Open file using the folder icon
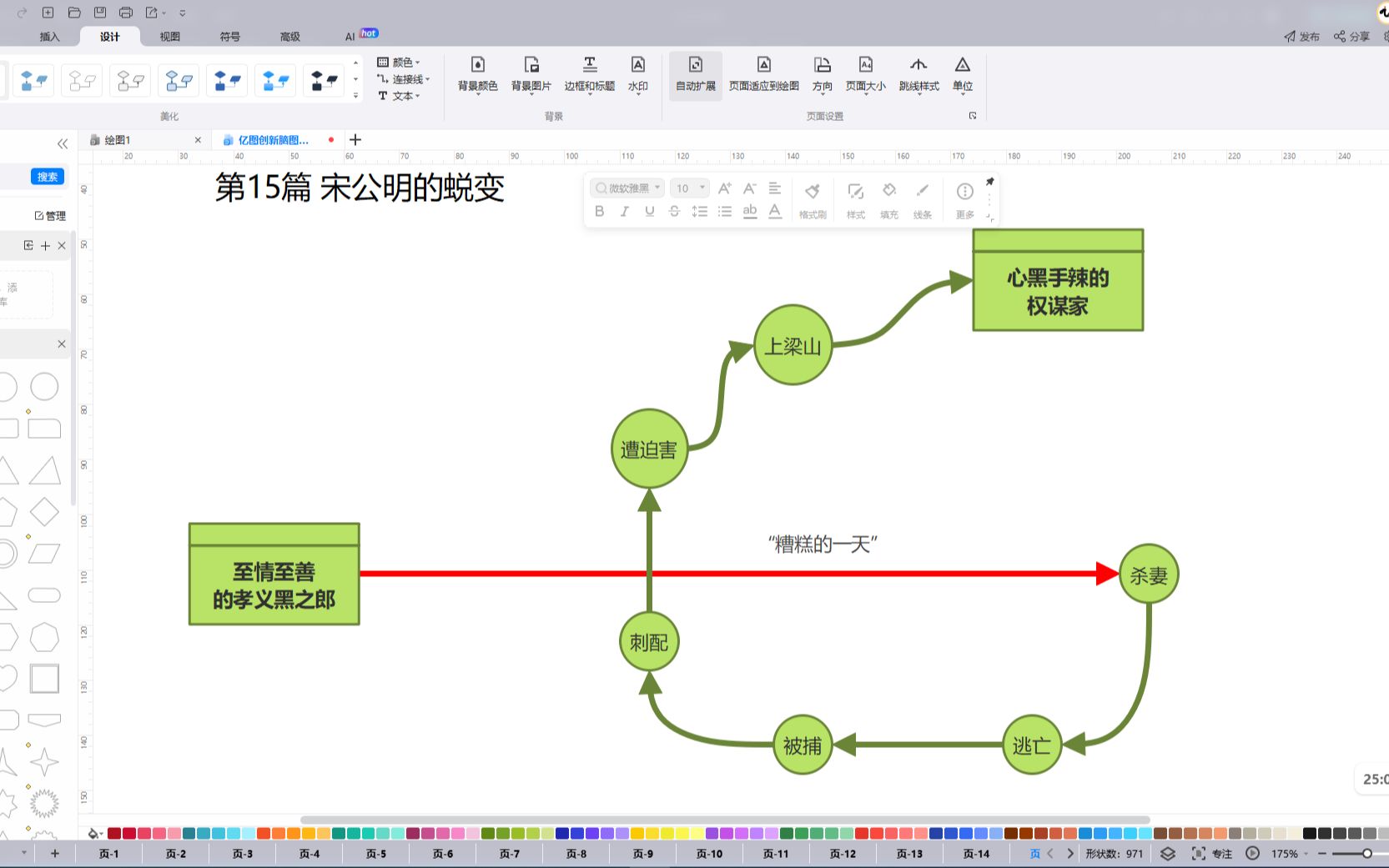1389x868 pixels. [x=74, y=13]
